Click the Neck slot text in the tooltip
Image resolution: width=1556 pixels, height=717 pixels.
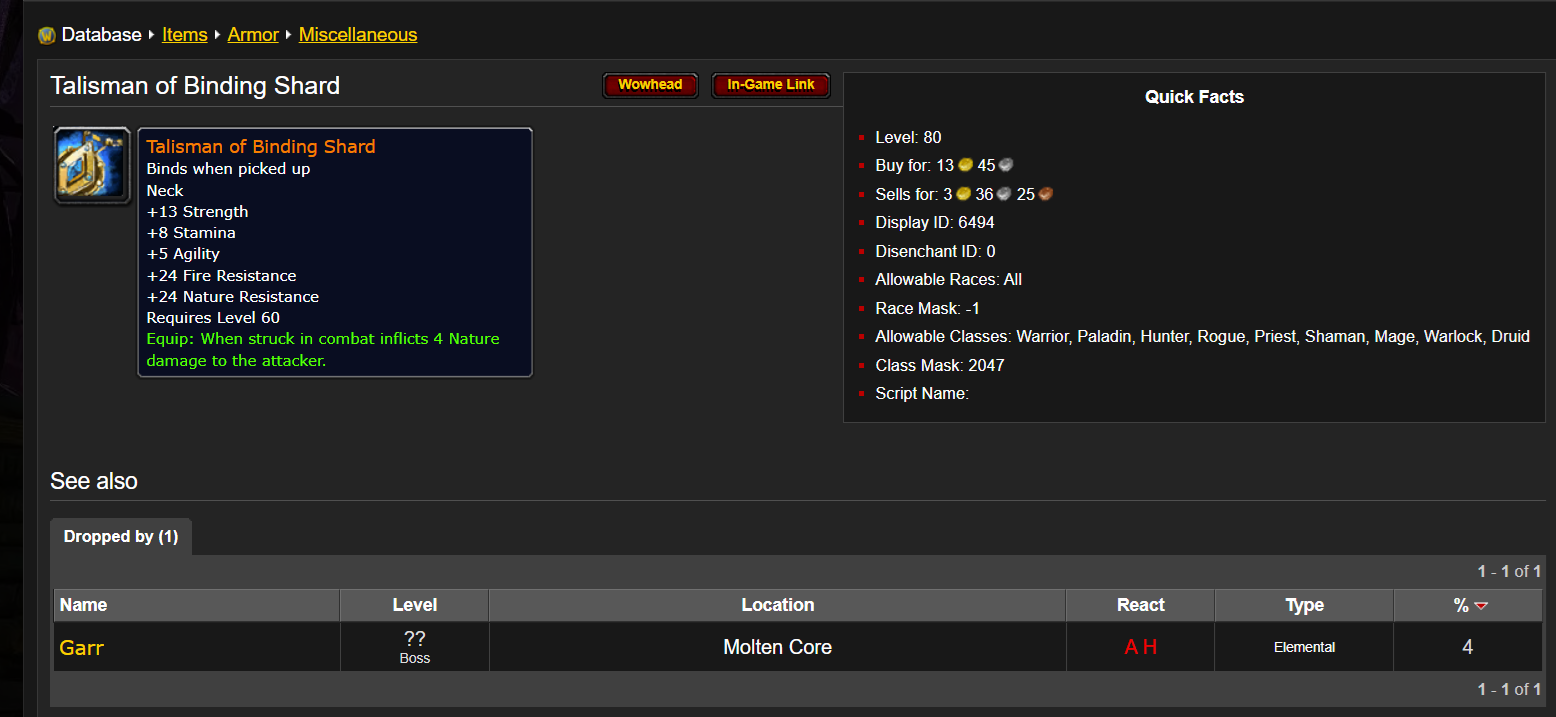coord(165,190)
